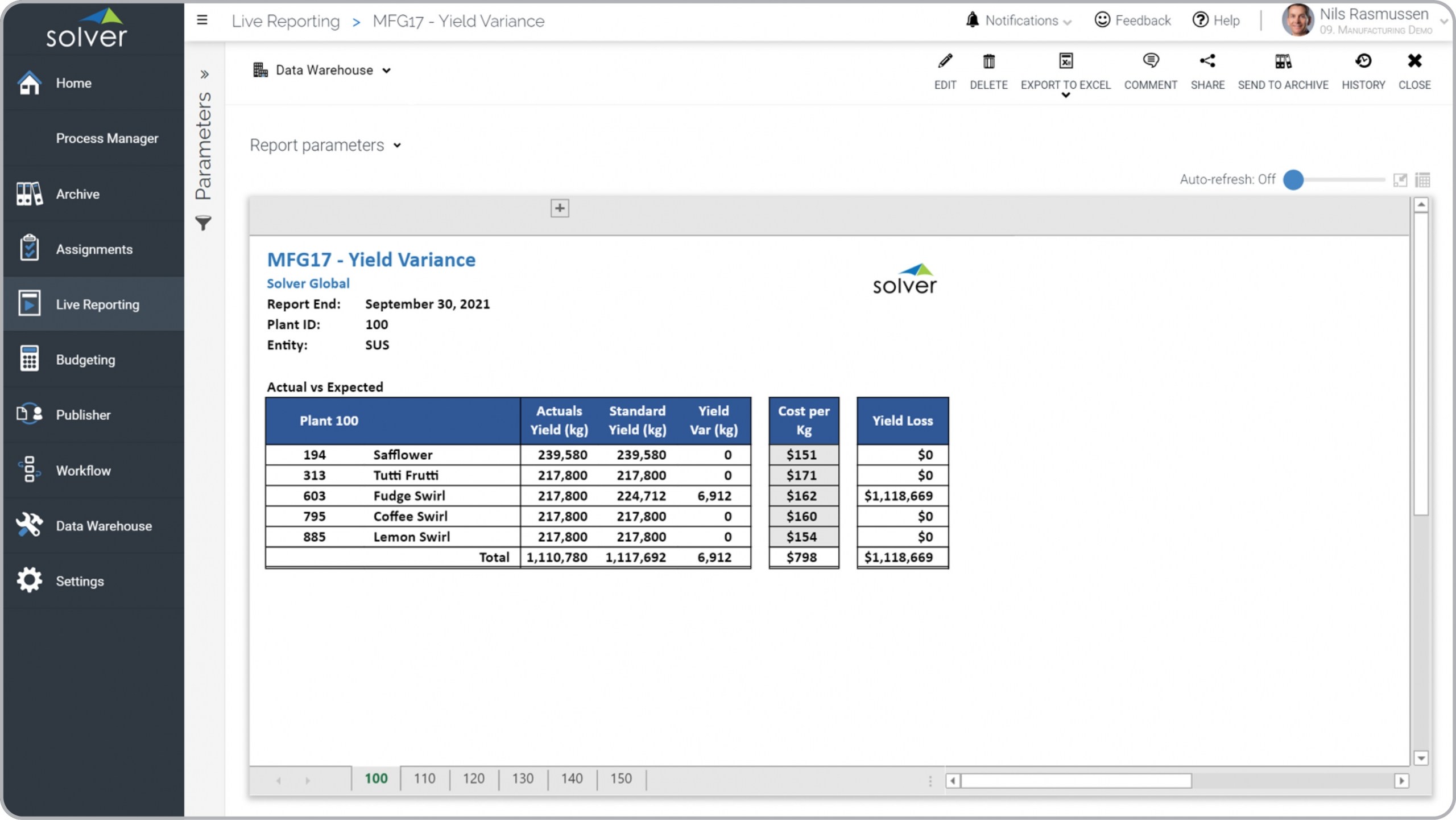Viewport: 1456px width, 820px height.
Task: Click the Live Reporting breadcrumb link
Action: tap(286, 21)
